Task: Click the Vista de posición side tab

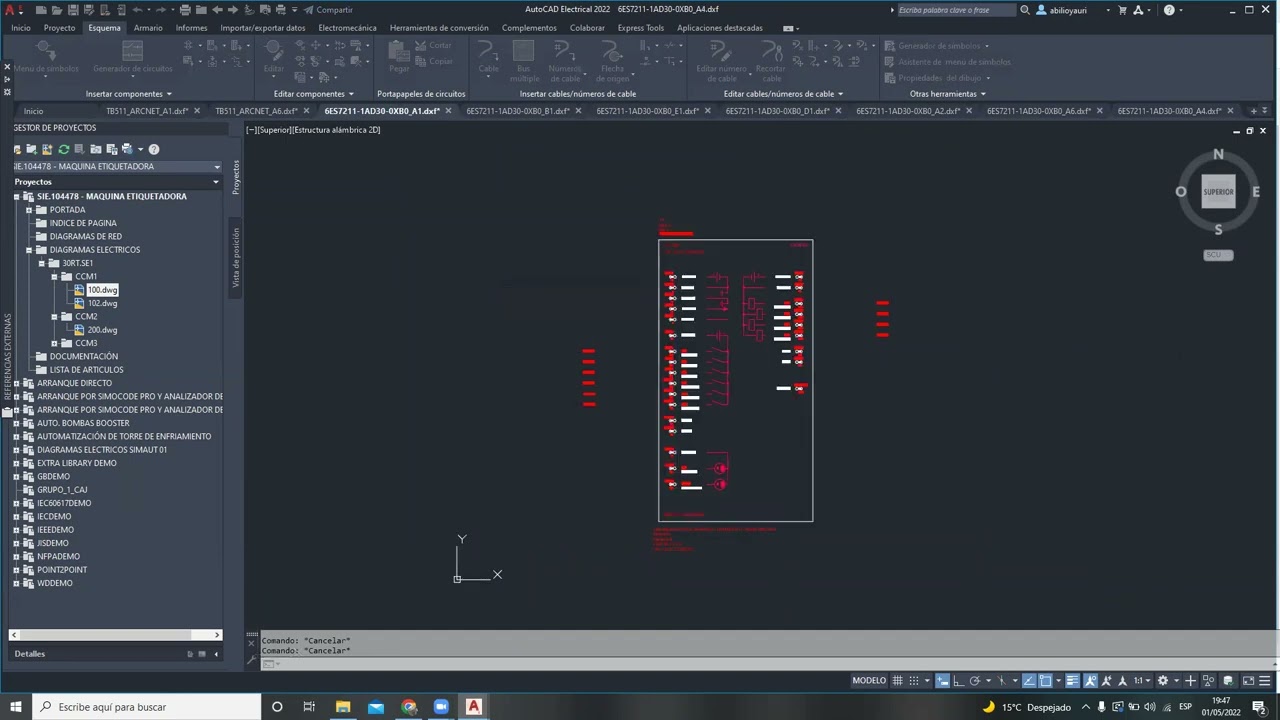Action: coord(236,258)
